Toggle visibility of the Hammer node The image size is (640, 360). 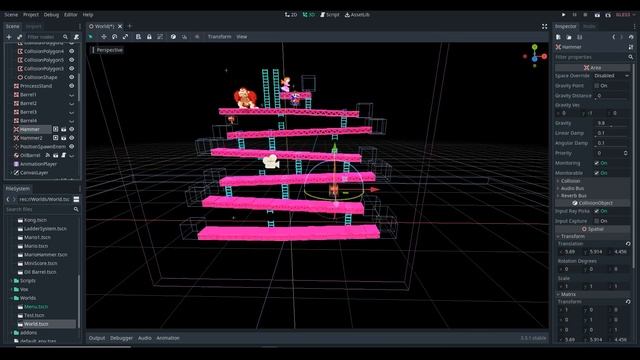(72, 129)
